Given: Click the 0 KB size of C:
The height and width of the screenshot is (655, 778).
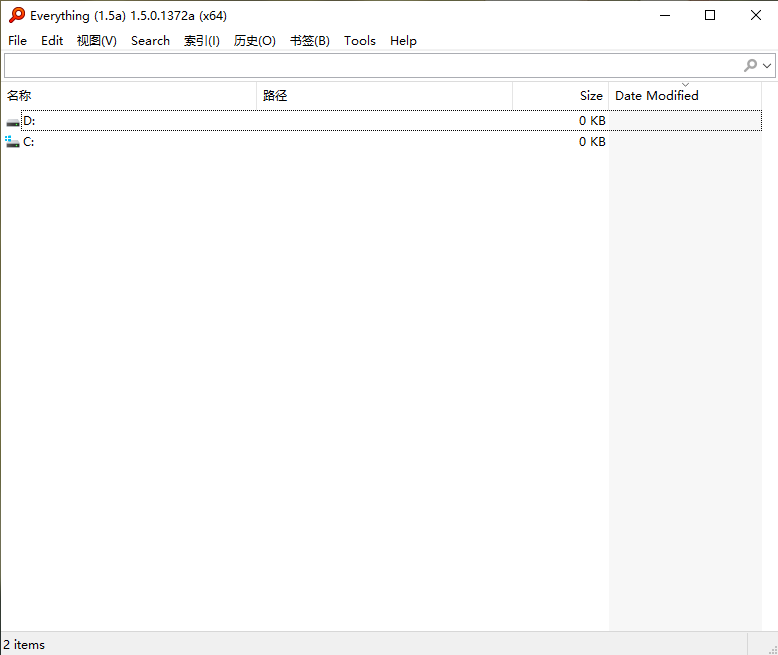Looking at the screenshot, I should [592, 142].
